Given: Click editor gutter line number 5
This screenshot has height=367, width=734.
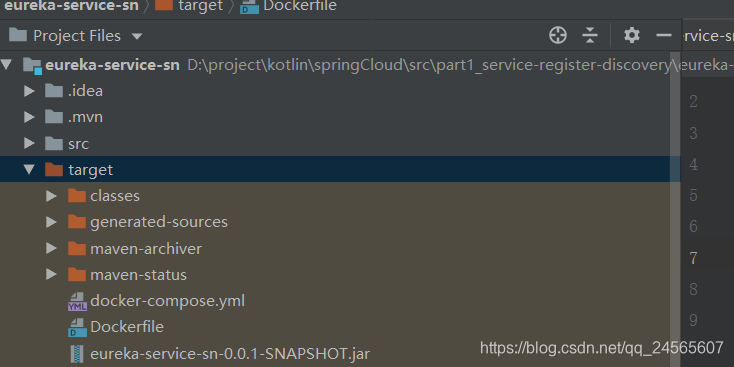Looking at the screenshot, I should 693,195.
